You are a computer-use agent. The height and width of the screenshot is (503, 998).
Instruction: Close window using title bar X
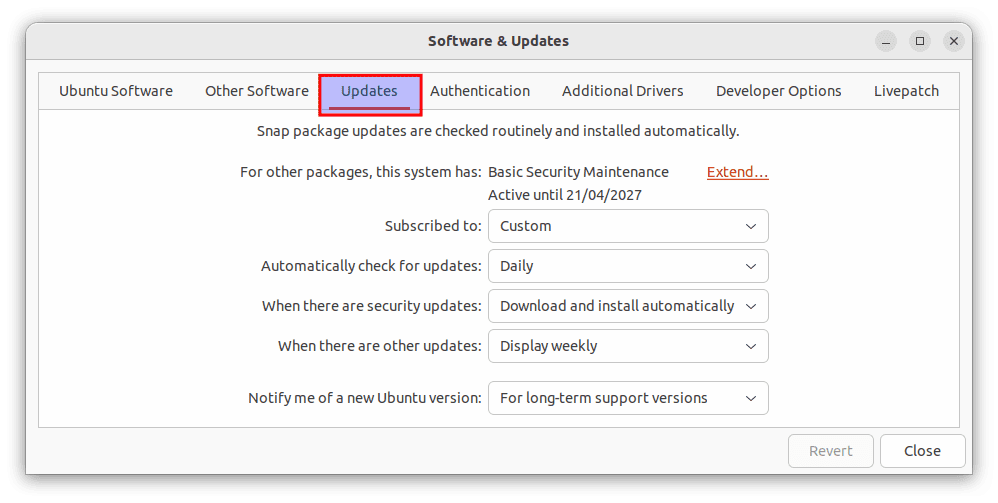953,41
